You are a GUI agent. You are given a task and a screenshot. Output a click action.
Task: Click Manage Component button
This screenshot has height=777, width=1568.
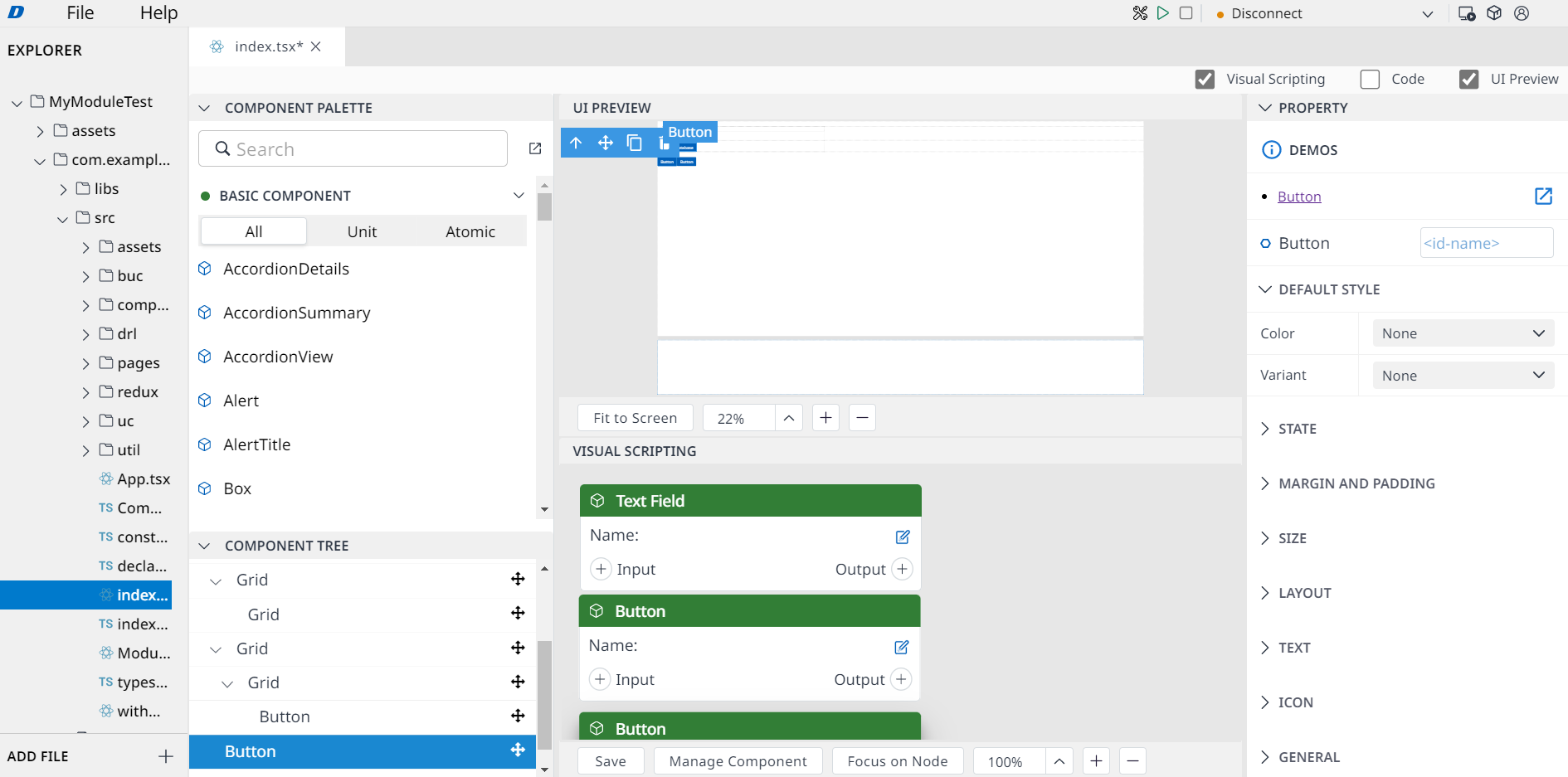pos(738,761)
